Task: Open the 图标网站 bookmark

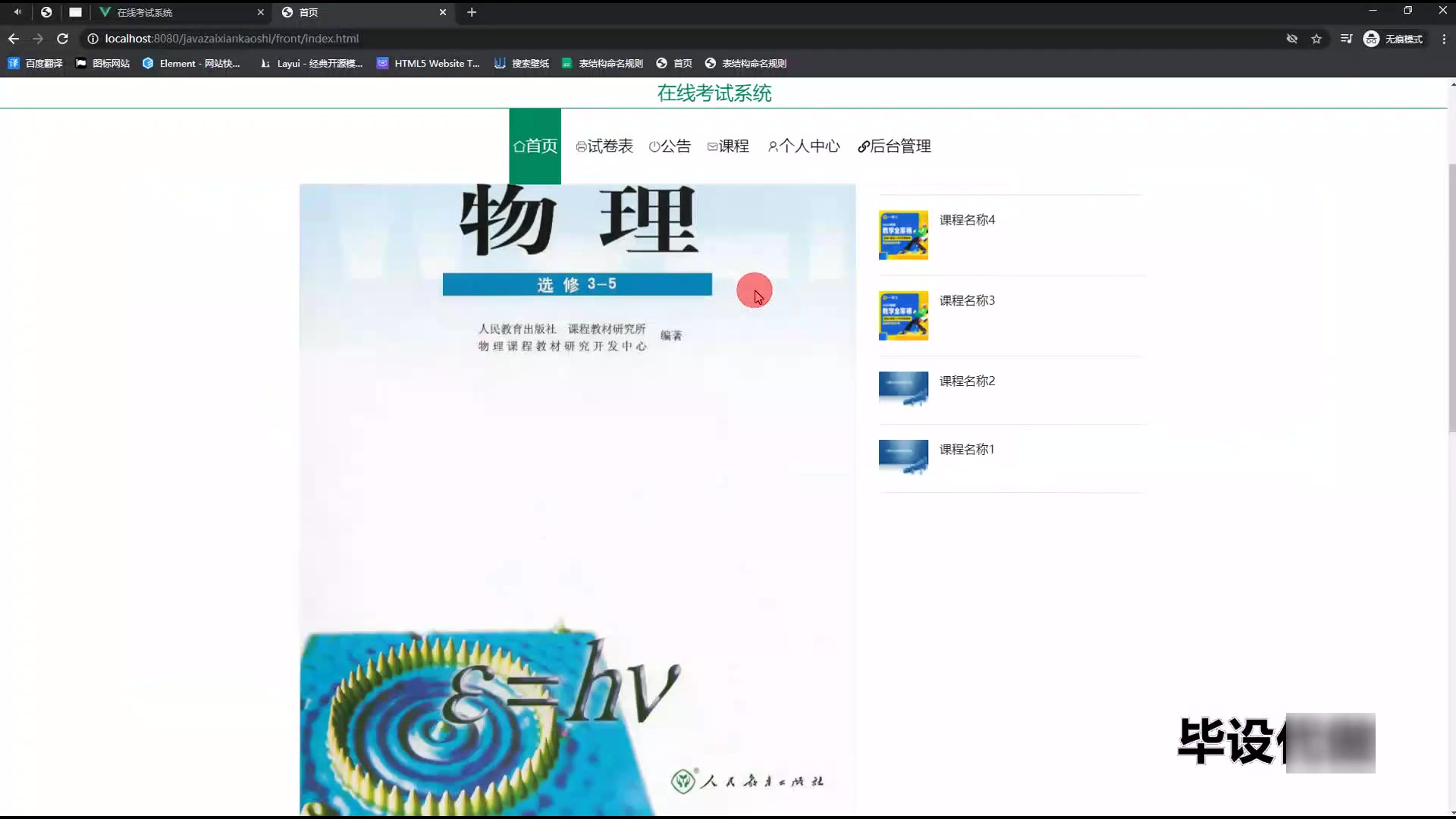Action: [x=102, y=64]
